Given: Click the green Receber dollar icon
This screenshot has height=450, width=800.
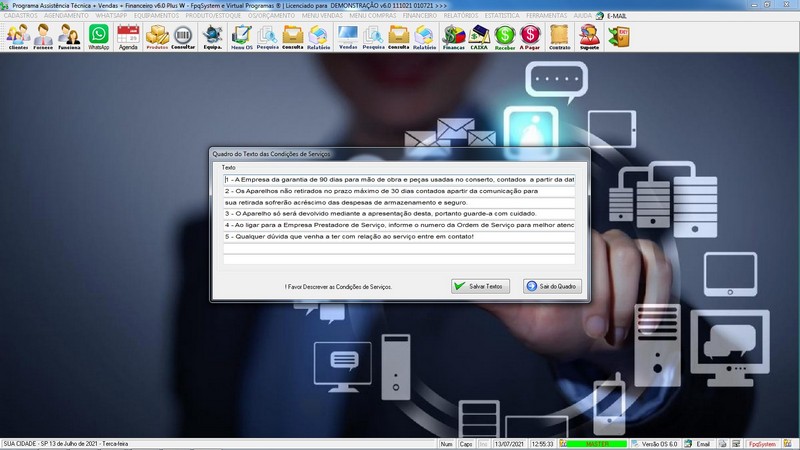Looking at the screenshot, I should [505, 37].
